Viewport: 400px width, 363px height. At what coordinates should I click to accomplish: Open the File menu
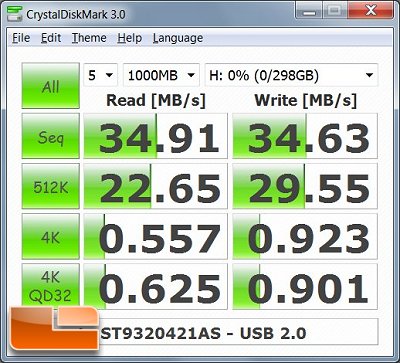coord(21,38)
